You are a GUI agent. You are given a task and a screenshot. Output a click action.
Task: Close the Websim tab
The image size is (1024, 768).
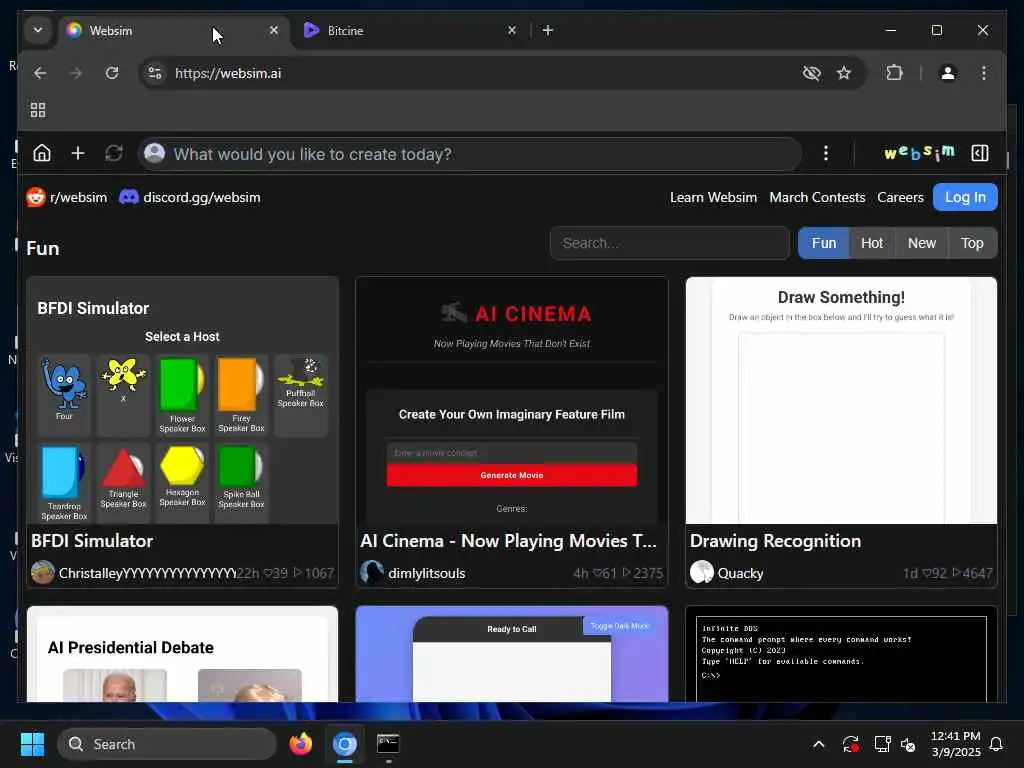tap(274, 30)
